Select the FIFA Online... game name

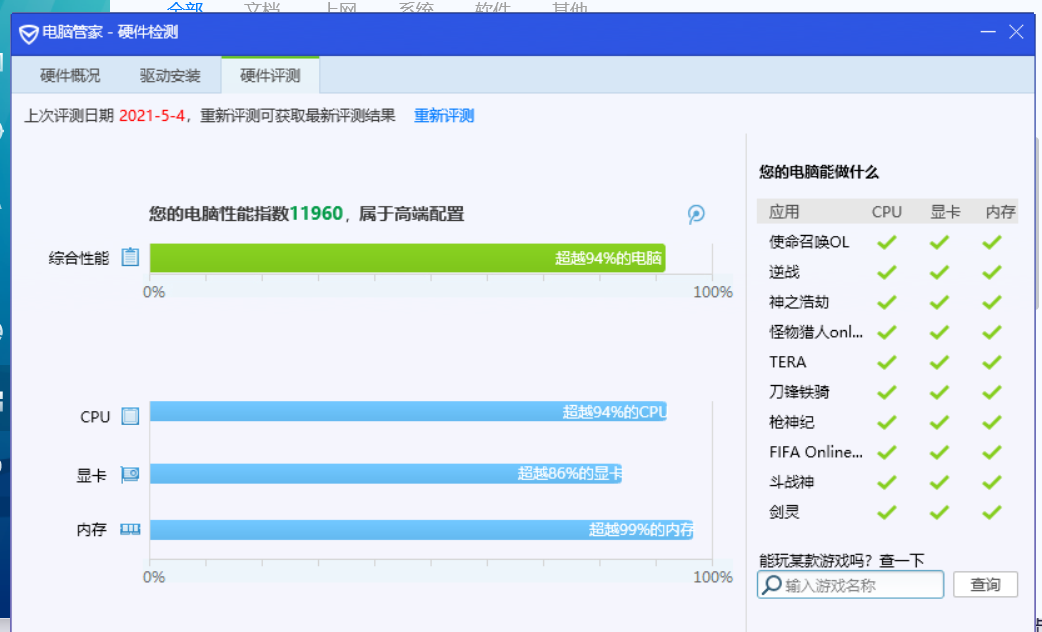click(x=816, y=452)
